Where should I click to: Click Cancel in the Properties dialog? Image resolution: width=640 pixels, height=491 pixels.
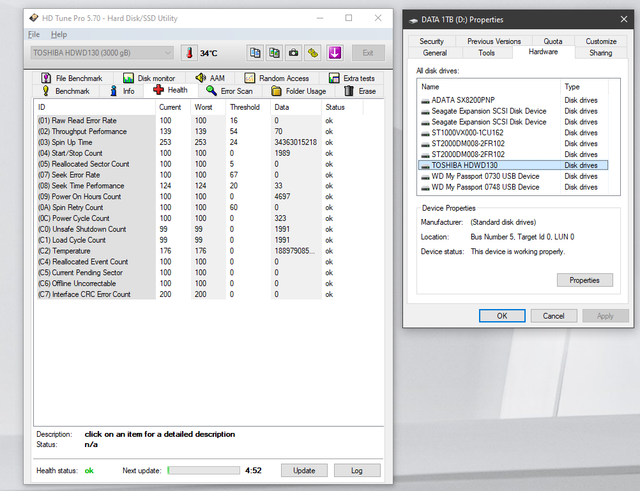click(553, 316)
